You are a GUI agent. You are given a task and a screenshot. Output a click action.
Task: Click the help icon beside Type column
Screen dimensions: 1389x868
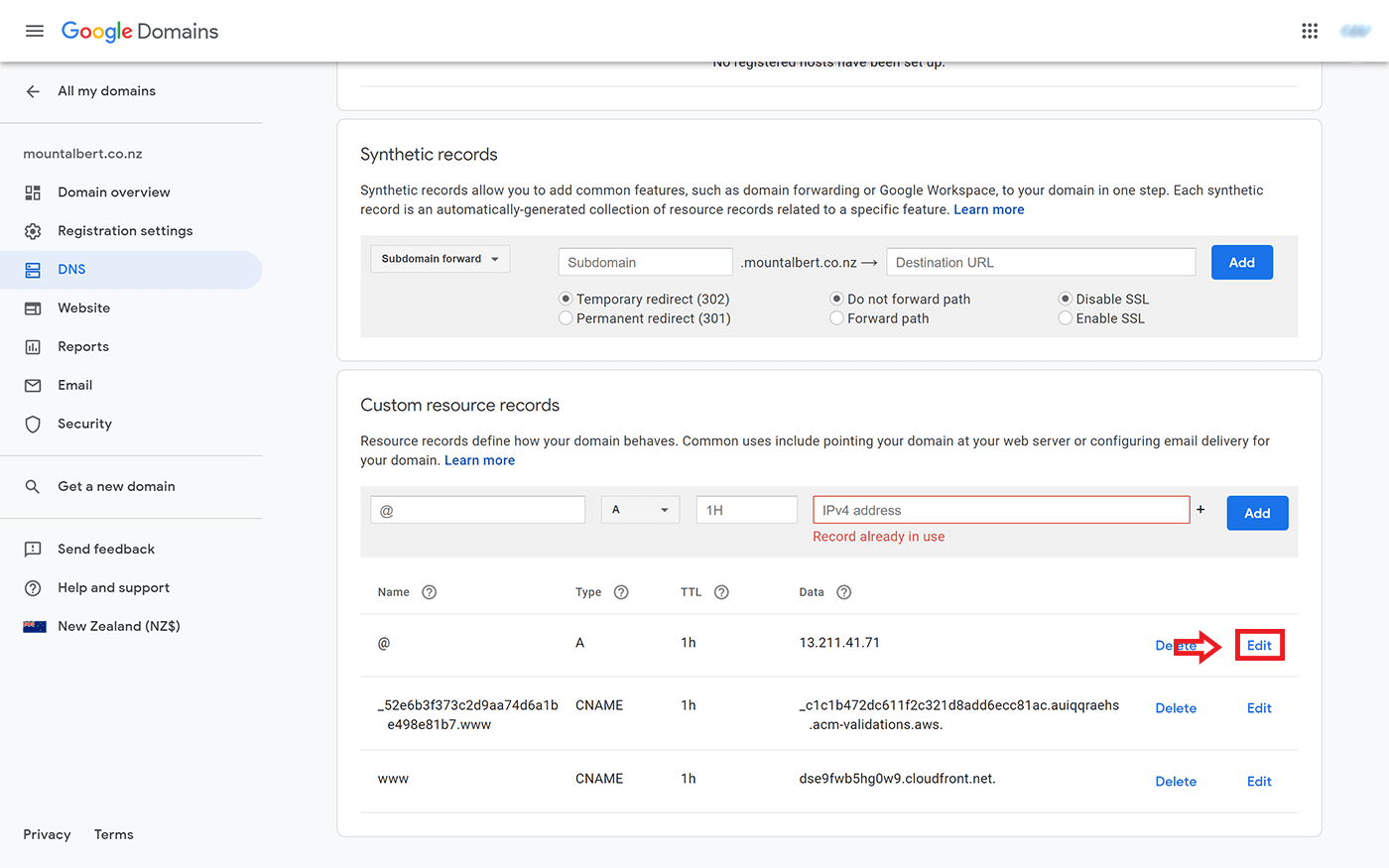[621, 592]
